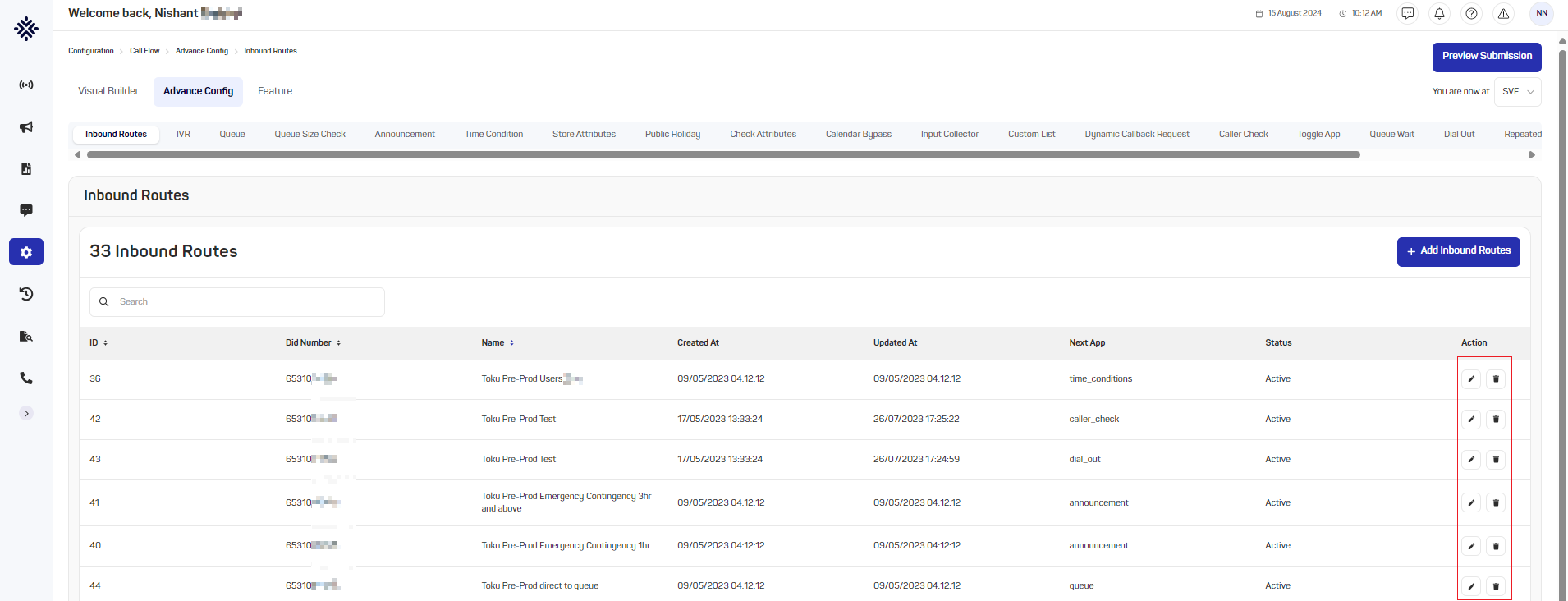Open the dial_out next app link
This screenshot has height=601, width=1568.
[1084, 459]
